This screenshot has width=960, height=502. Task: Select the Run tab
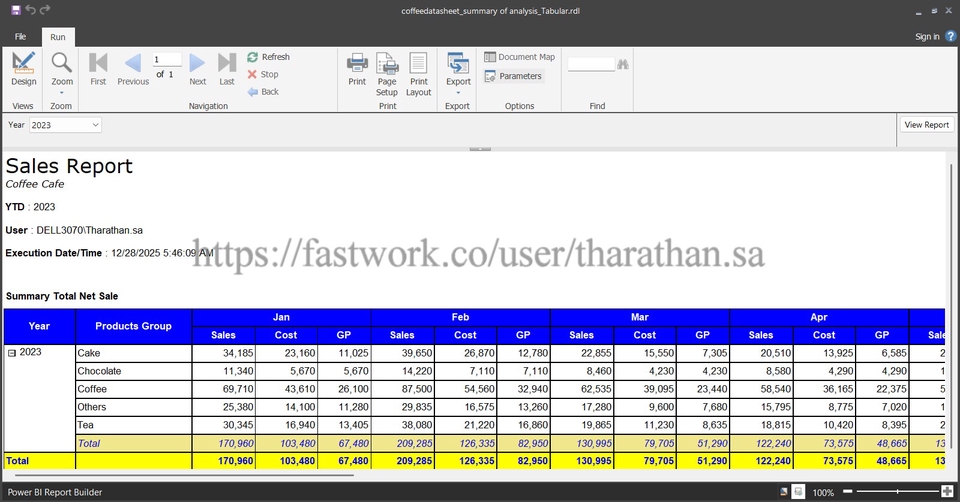[x=58, y=36]
